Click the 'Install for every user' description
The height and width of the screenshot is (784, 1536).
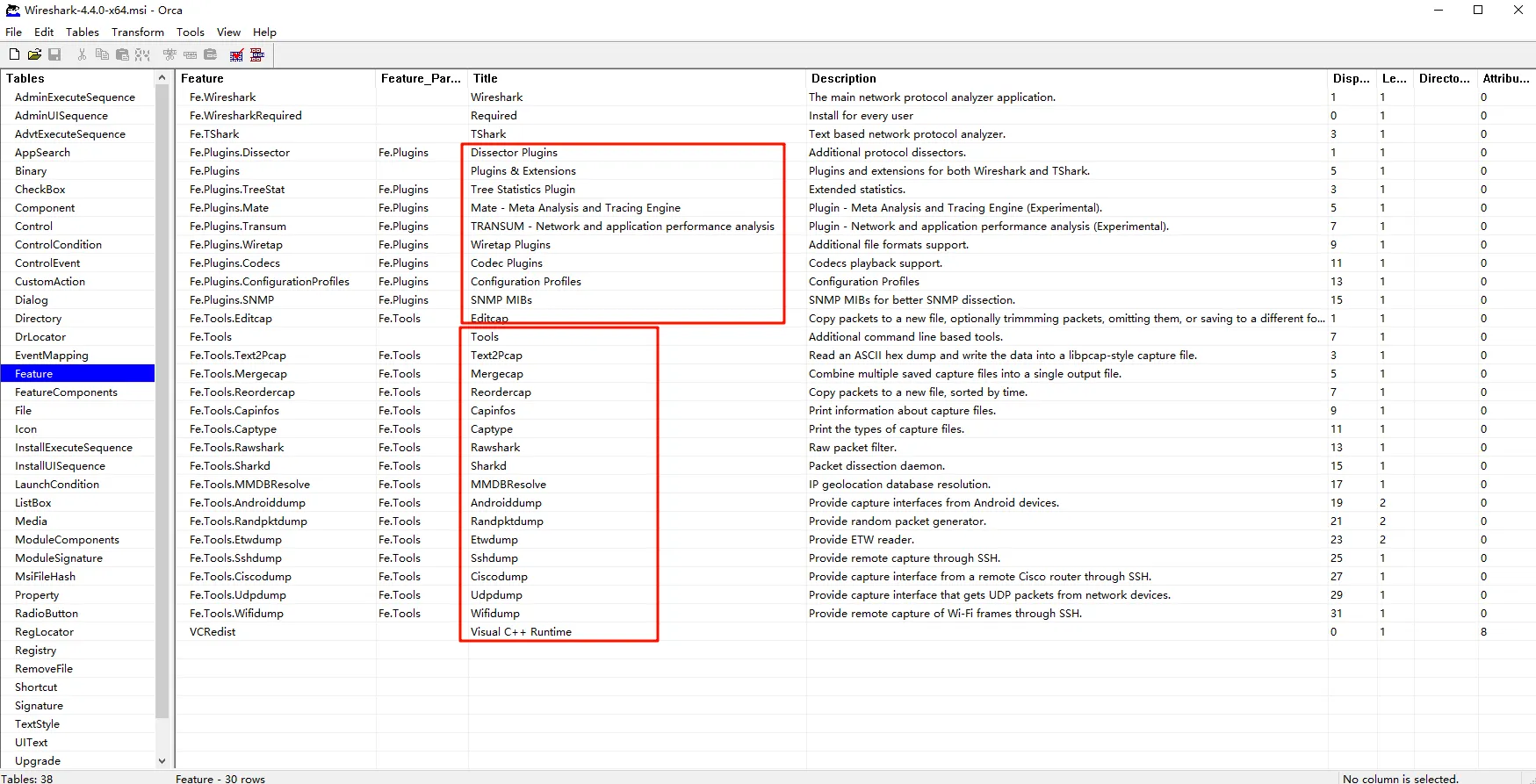(861, 116)
